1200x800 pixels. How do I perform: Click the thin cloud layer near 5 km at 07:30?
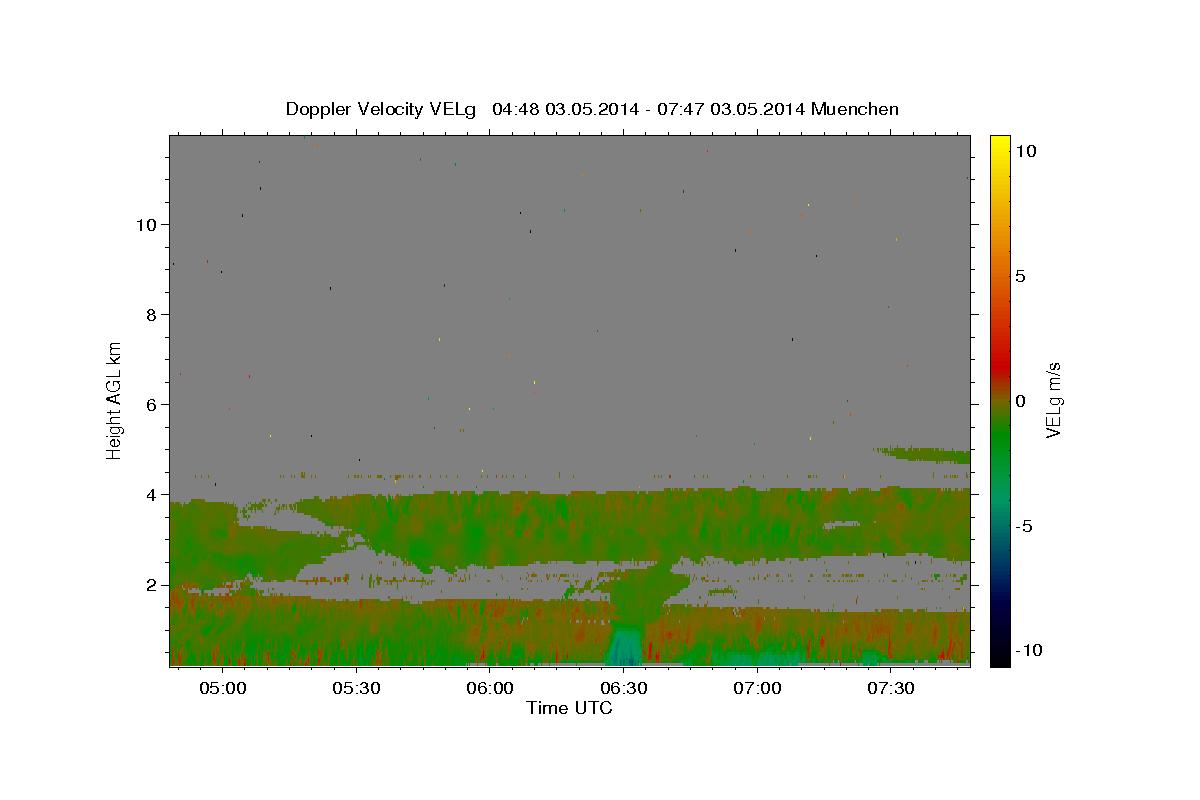(925, 455)
